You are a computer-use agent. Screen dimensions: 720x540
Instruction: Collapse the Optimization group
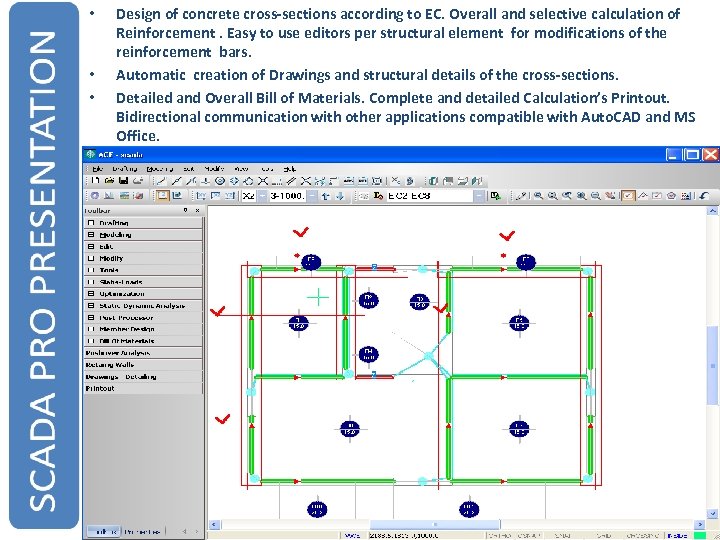[91, 293]
